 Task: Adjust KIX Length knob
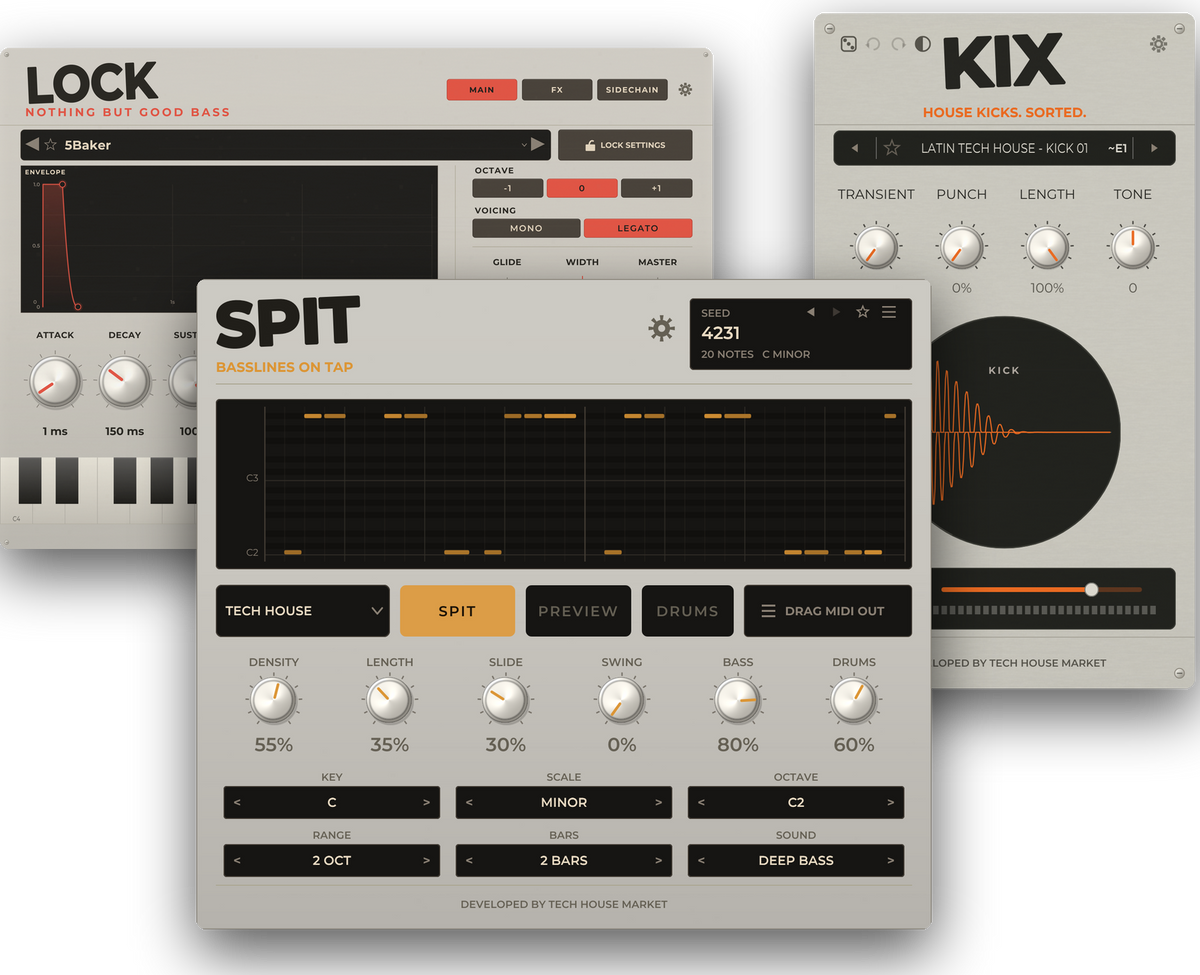tap(1047, 247)
